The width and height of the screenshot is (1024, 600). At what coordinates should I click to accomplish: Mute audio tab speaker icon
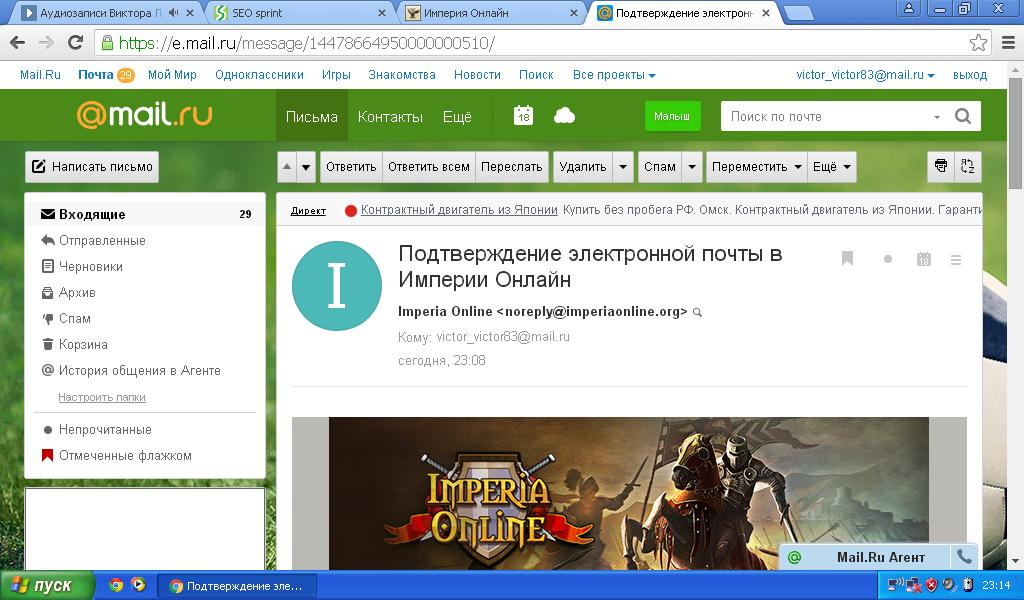click(173, 12)
